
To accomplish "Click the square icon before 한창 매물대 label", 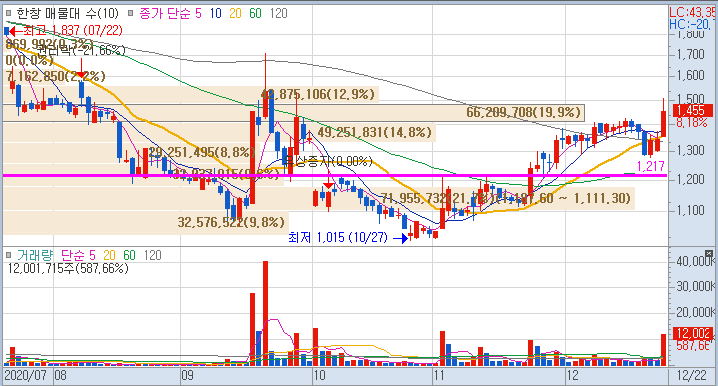I will tap(8, 13).
